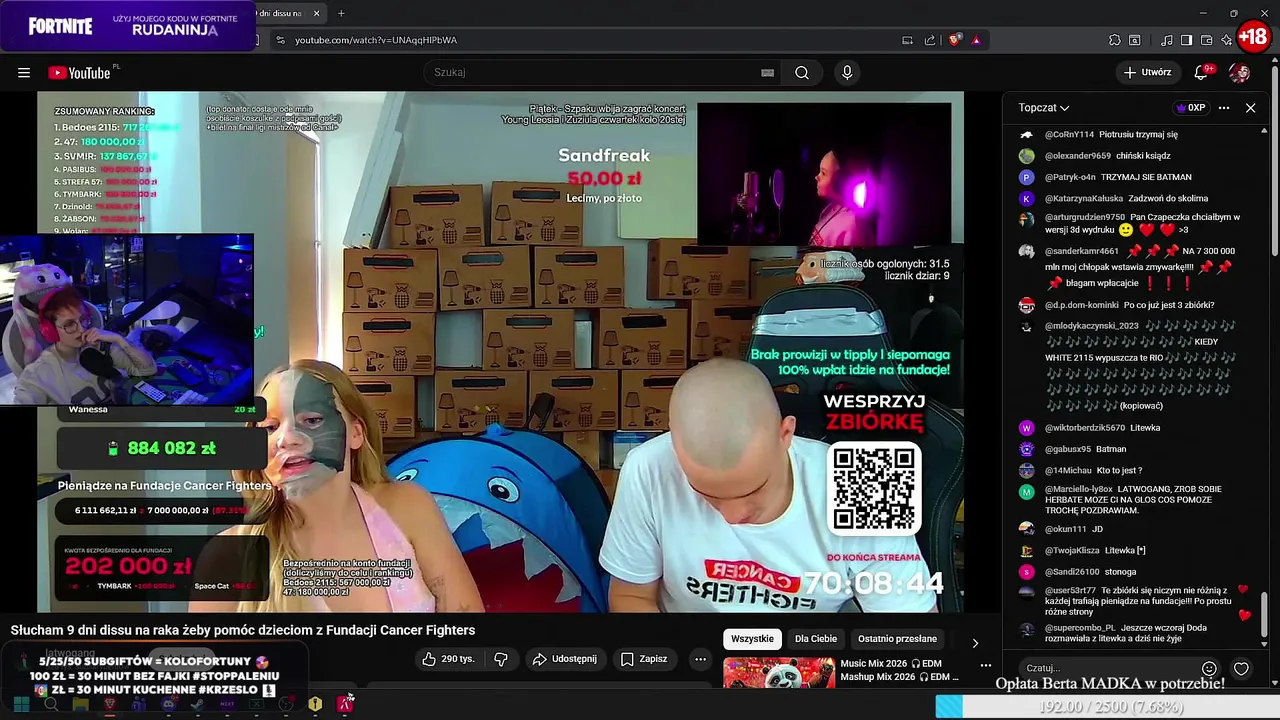
Task: Open the browser extensions puzzle icon
Action: coord(1114,40)
